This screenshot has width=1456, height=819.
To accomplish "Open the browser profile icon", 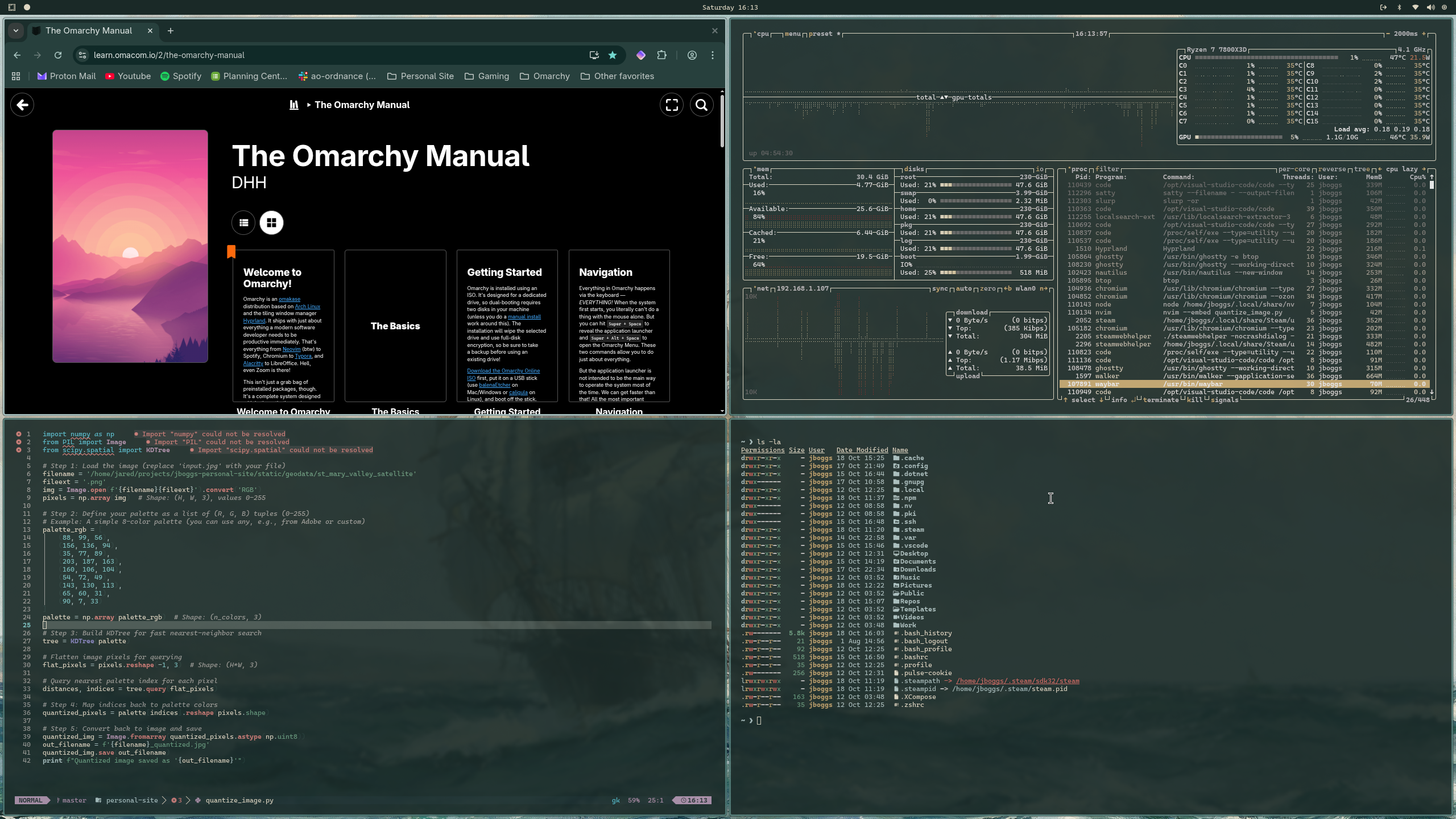I will [692, 55].
